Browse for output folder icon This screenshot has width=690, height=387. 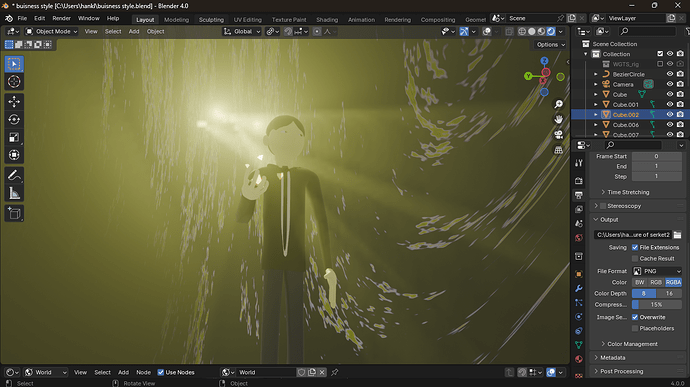tap(677, 235)
